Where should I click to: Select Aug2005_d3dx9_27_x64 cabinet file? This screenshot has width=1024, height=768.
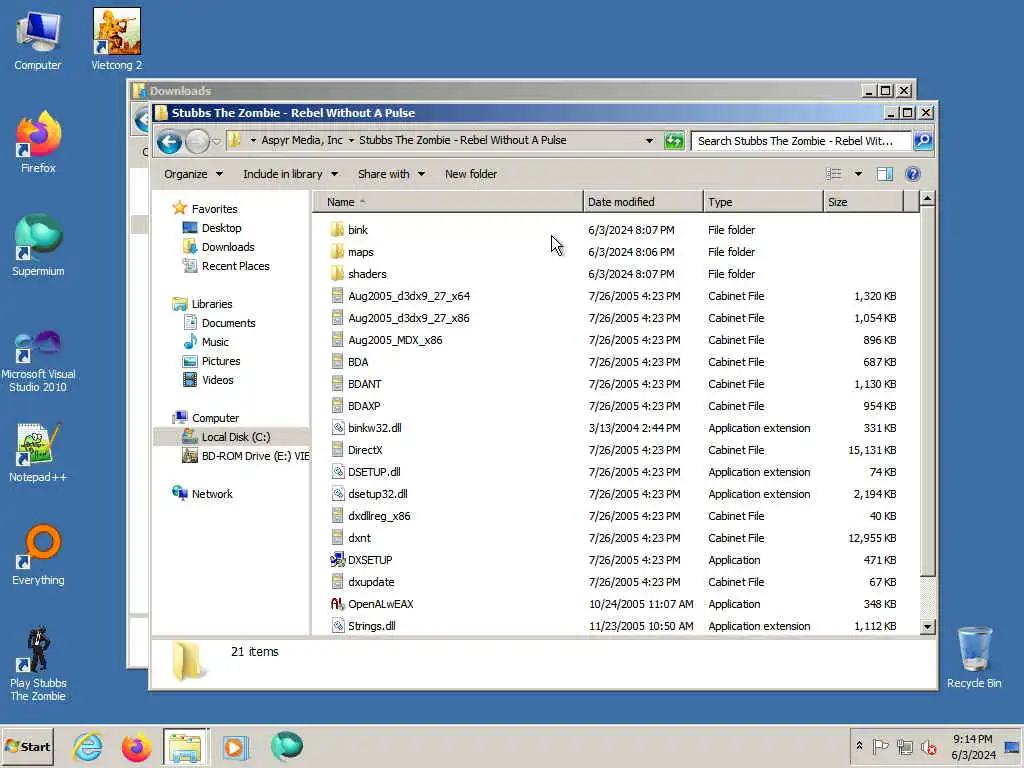409,296
